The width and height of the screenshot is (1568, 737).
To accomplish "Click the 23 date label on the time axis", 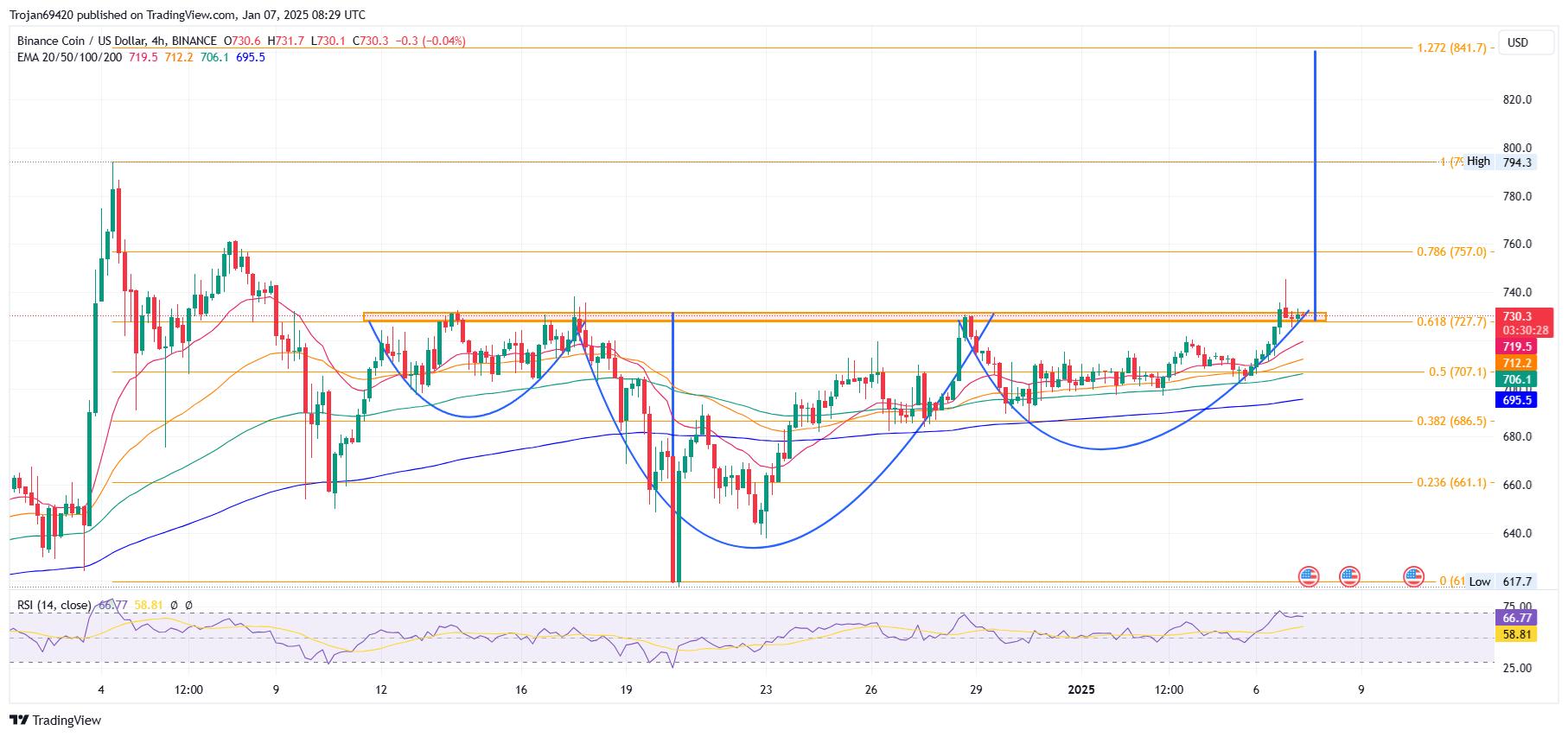I will pyautogui.click(x=766, y=689).
